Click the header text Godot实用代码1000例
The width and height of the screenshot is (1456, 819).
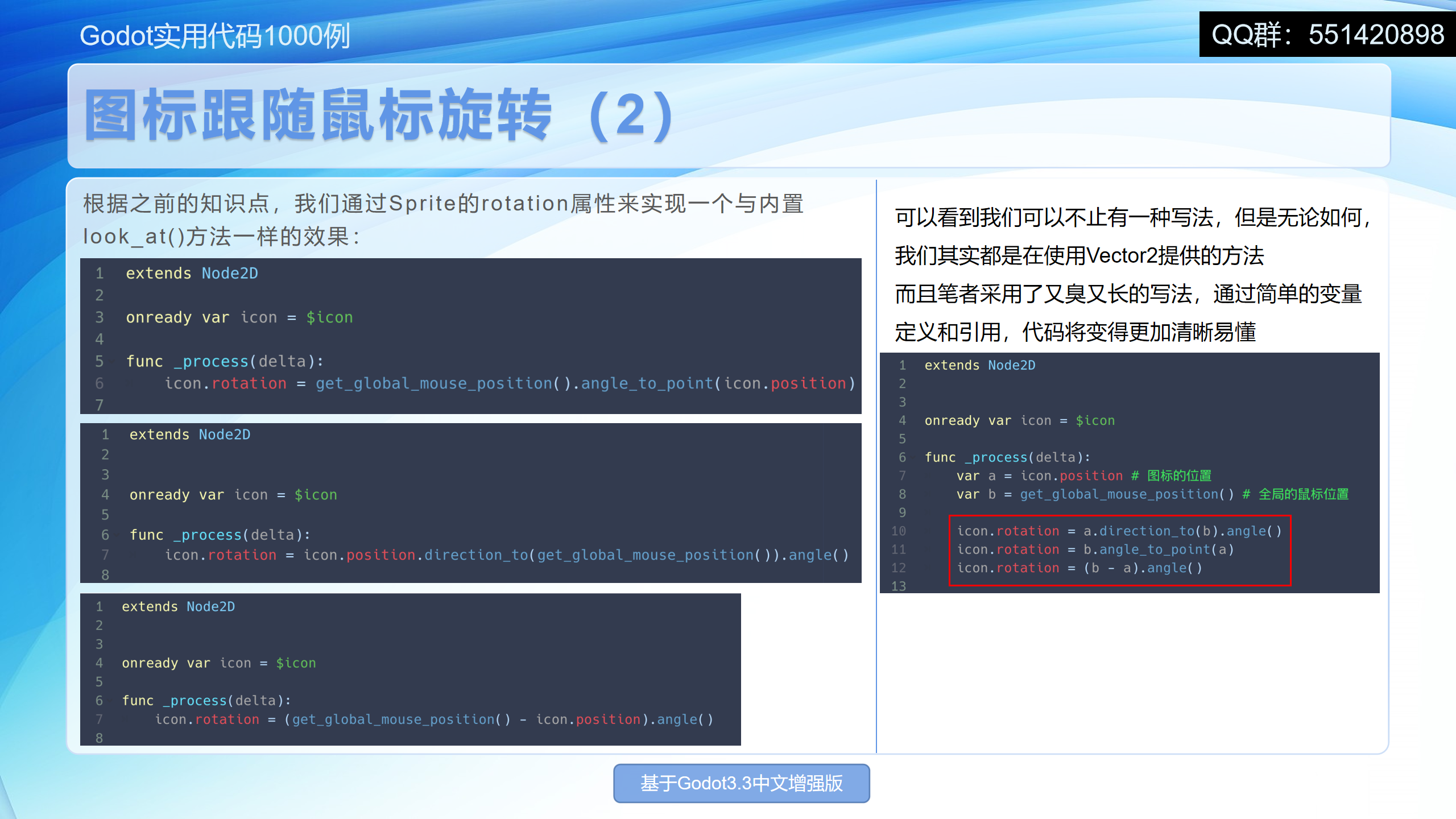click(214, 36)
